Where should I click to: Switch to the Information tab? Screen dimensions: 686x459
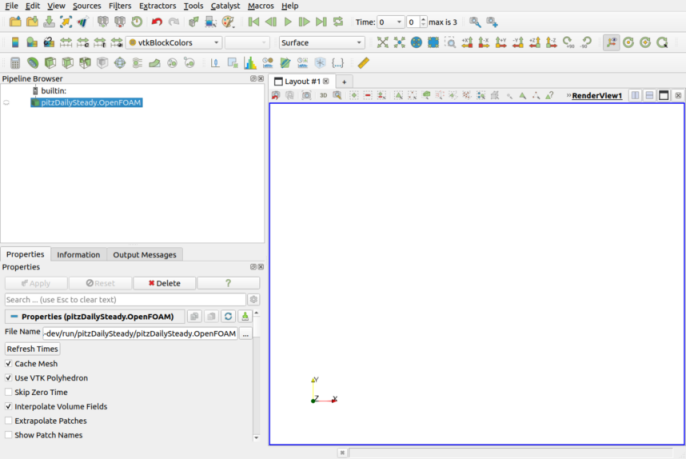[x=78, y=255]
